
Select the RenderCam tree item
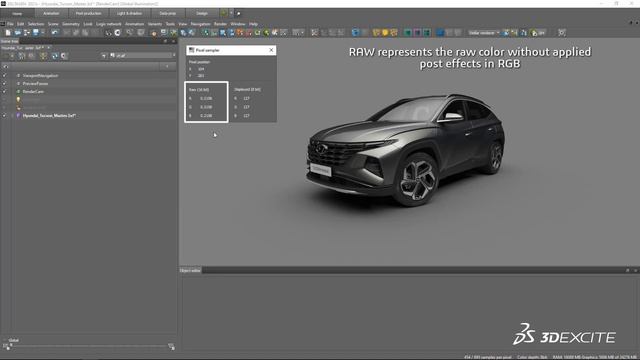[33, 91]
